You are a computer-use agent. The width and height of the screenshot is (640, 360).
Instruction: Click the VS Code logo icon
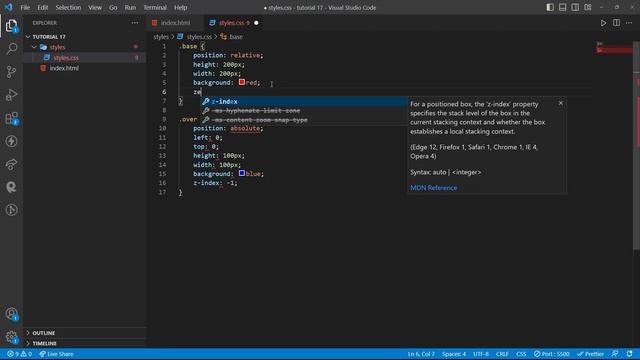tap(9, 7)
